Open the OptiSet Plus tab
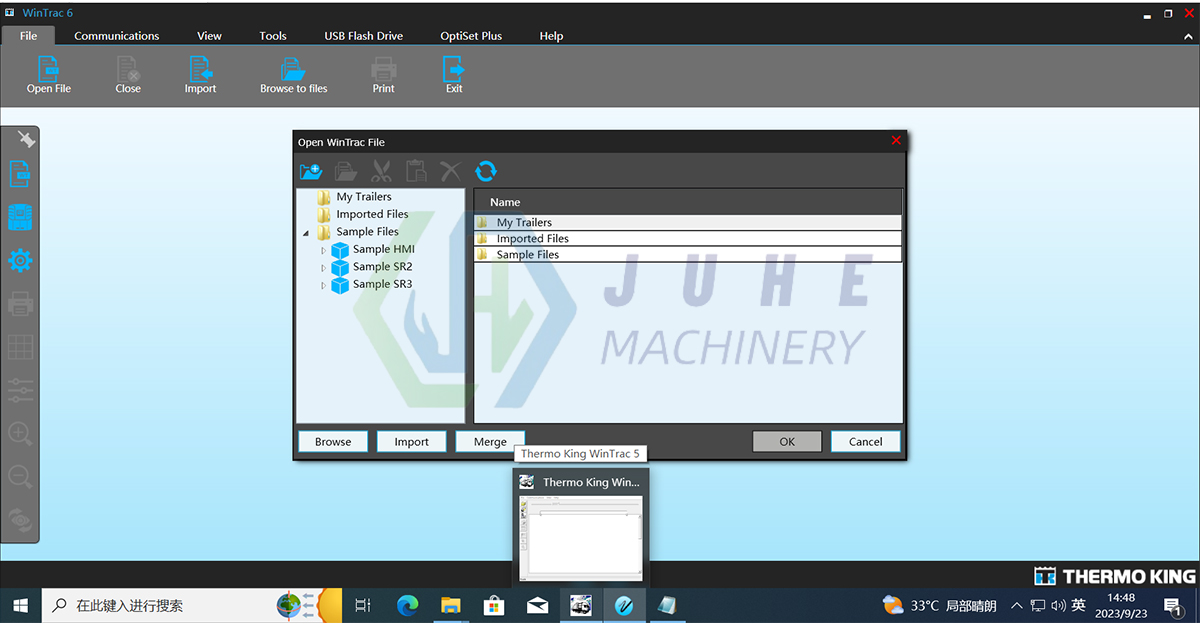The width and height of the screenshot is (1200, 626). 471,36
